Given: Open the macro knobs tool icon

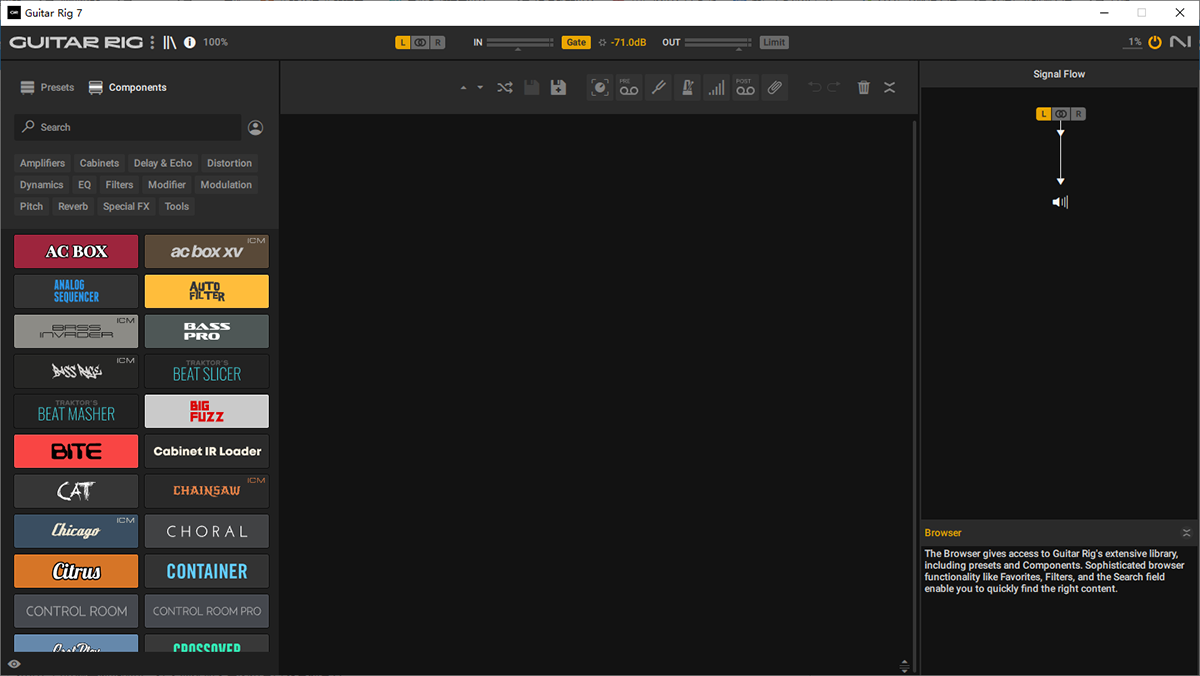Looking at the screenshot, I should [599, 88].
